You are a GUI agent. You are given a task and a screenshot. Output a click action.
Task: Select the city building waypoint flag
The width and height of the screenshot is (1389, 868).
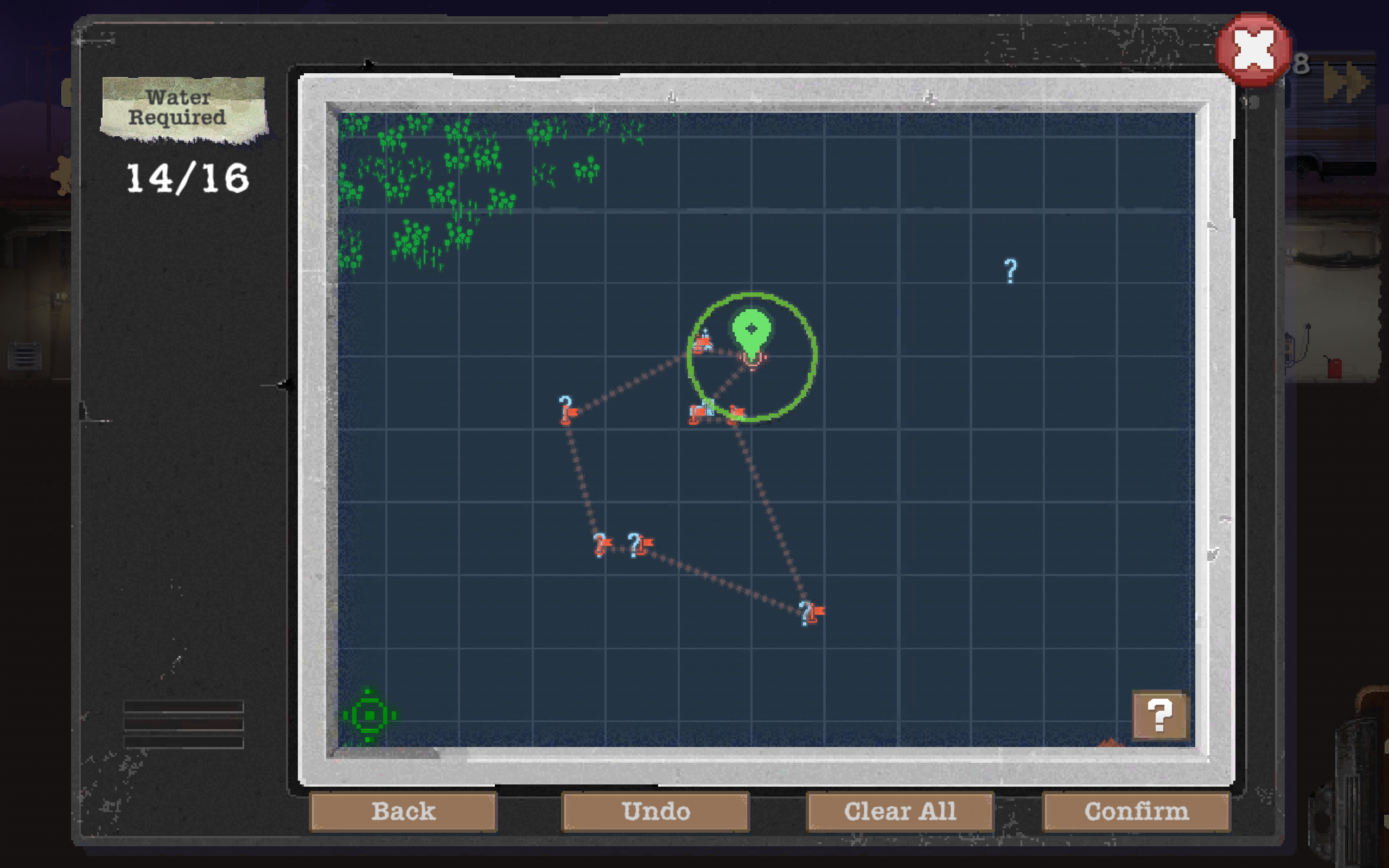pyautogui.click(x=700, y=411)
